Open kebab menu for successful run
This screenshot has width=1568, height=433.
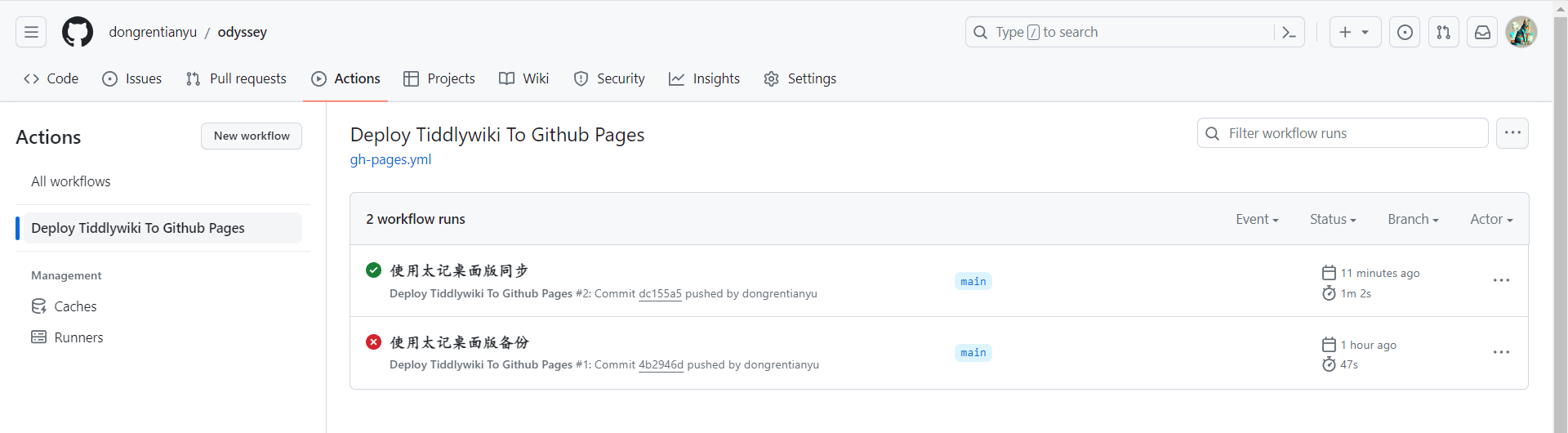tap(1501, 280)
